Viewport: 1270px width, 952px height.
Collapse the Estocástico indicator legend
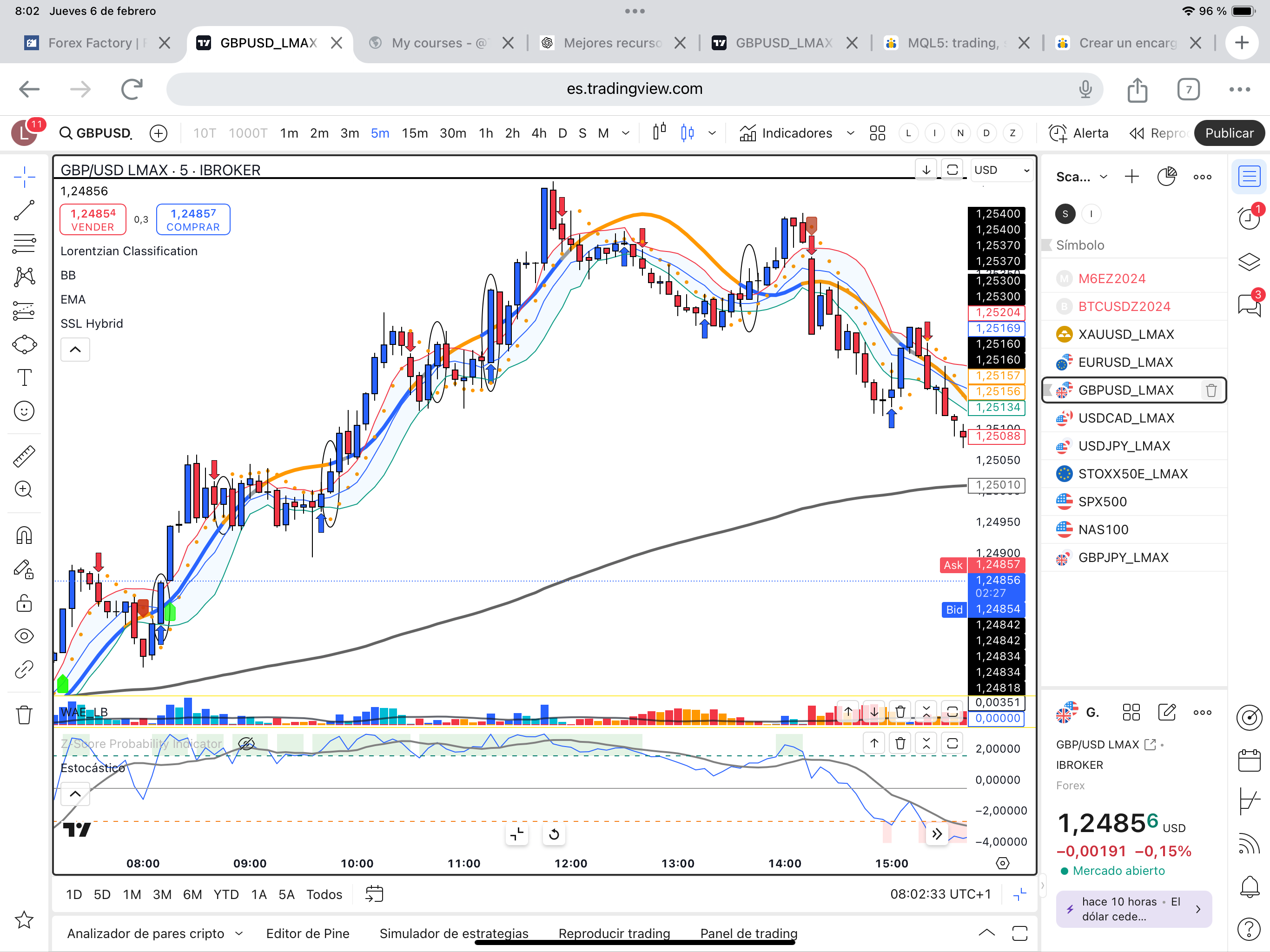coord(75,794)
